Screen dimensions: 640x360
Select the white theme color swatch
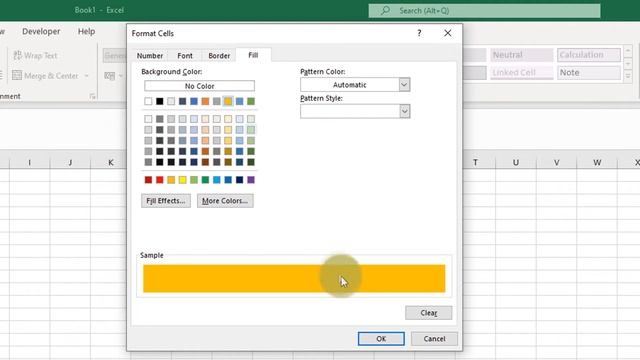pyautogui.click(x=148, y=101)
